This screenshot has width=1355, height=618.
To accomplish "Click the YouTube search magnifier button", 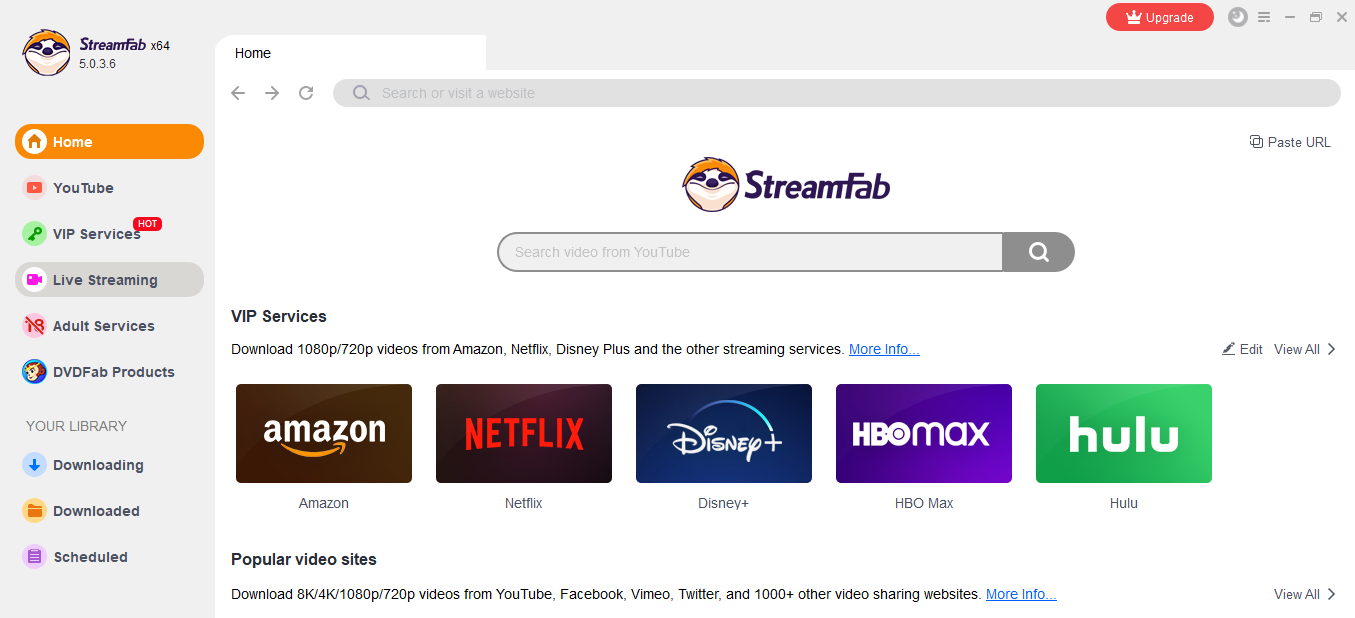I will pyautogui.click(x=1039, y=252).
